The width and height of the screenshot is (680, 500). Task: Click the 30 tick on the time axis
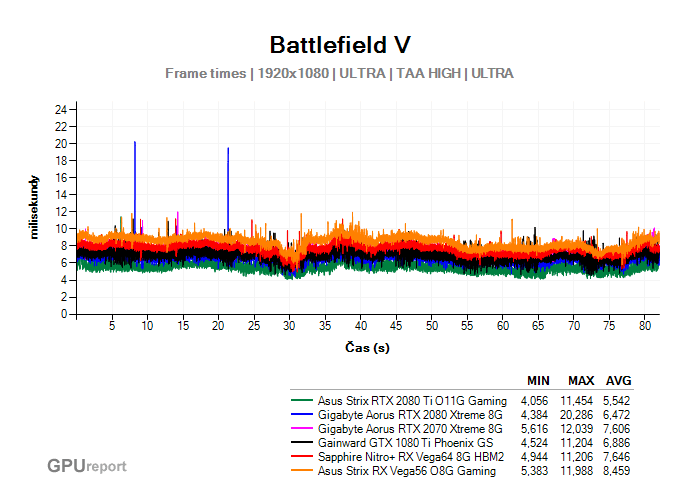click(x=289, y=326)
